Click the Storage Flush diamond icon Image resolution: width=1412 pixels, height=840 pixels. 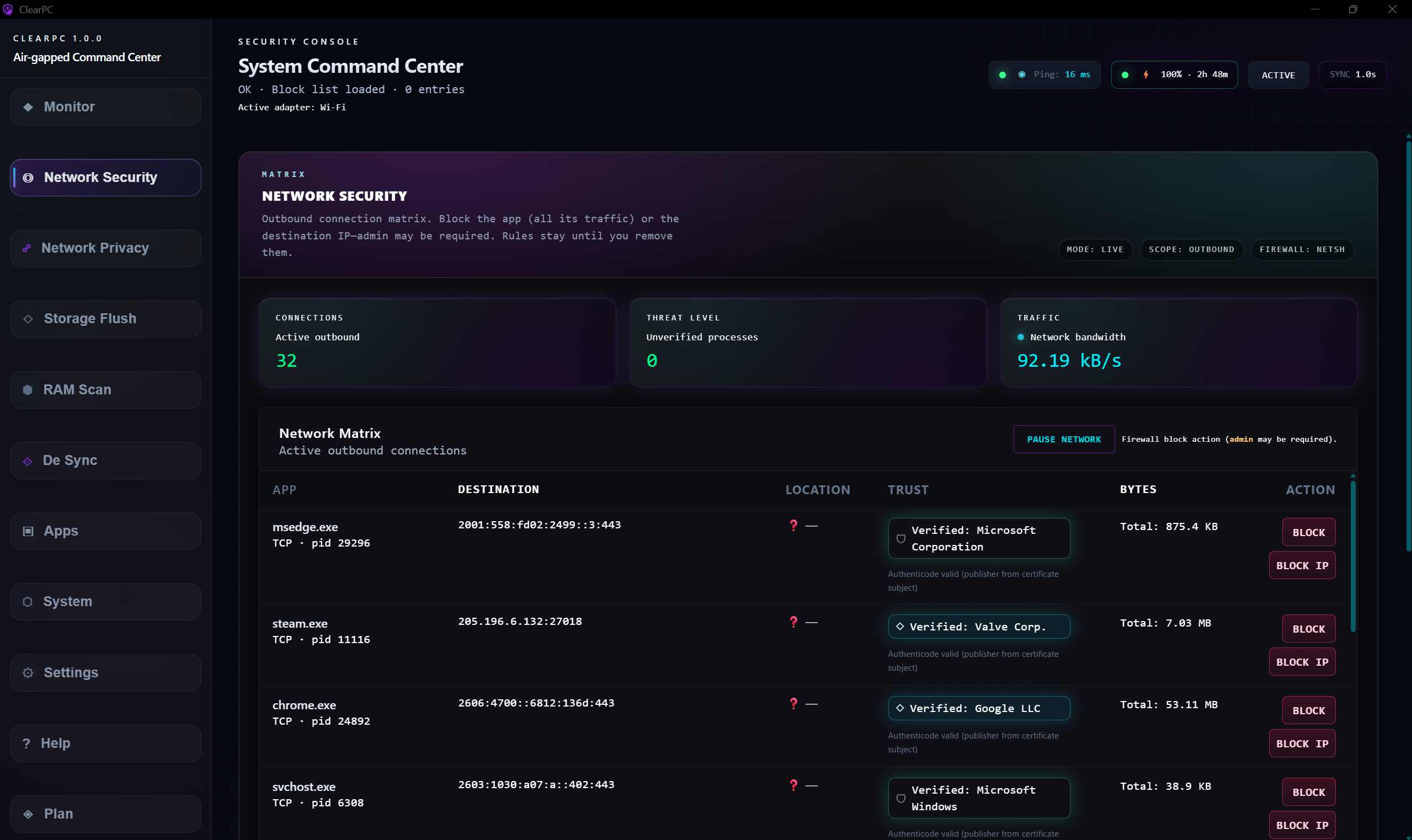click(28, 319)
